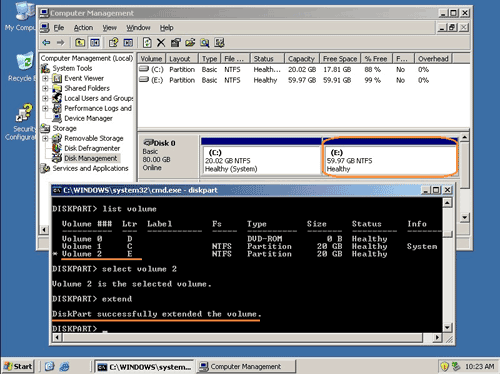Select Device Manager in the tree
Image resolution: width=500 pixels, height=374 pixels.
point(88,118)
